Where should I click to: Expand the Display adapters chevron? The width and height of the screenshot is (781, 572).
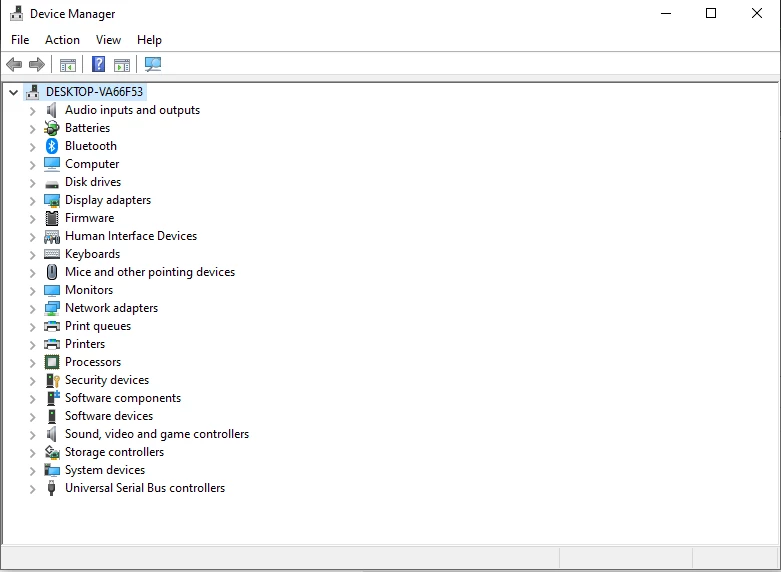[x=32, y=200]
